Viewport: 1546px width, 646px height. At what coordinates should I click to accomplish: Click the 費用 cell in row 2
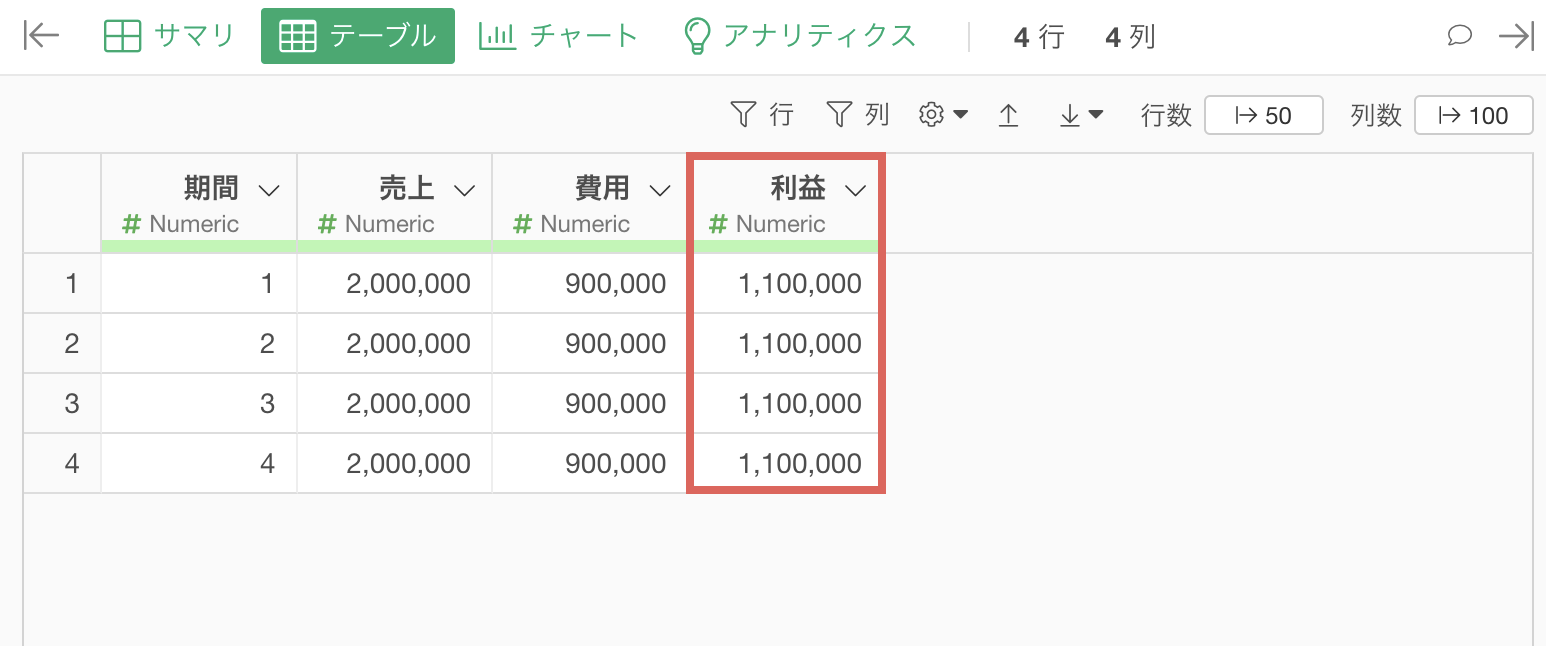click(x=590, y=344)
